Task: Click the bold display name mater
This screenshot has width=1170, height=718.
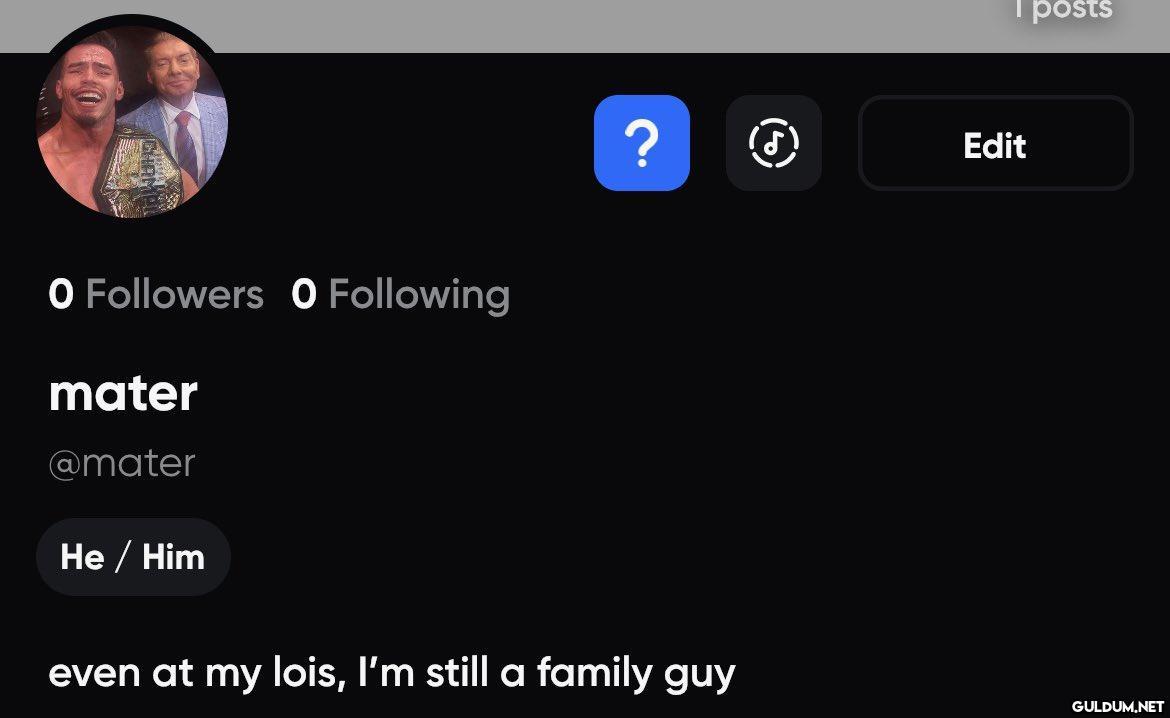Action: point(123,393)
